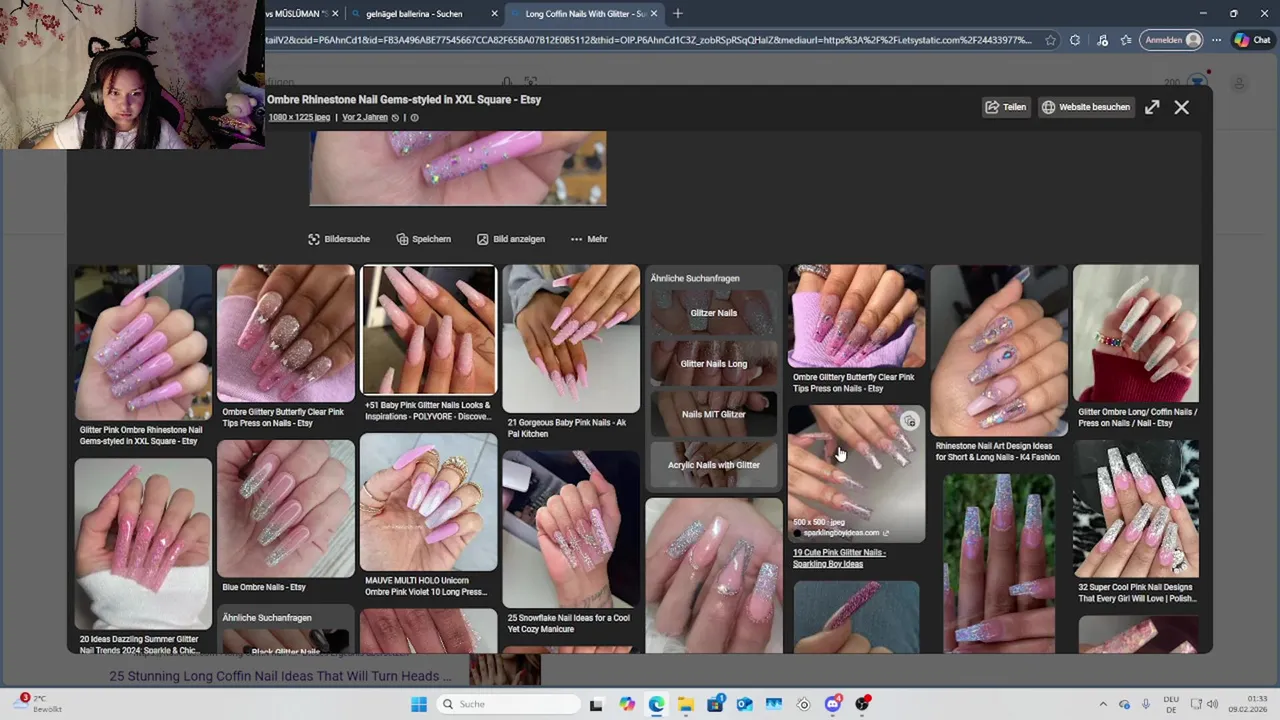Open Copilot Chat button
Screen dimensions: 1280x720
pos(1253,40)
